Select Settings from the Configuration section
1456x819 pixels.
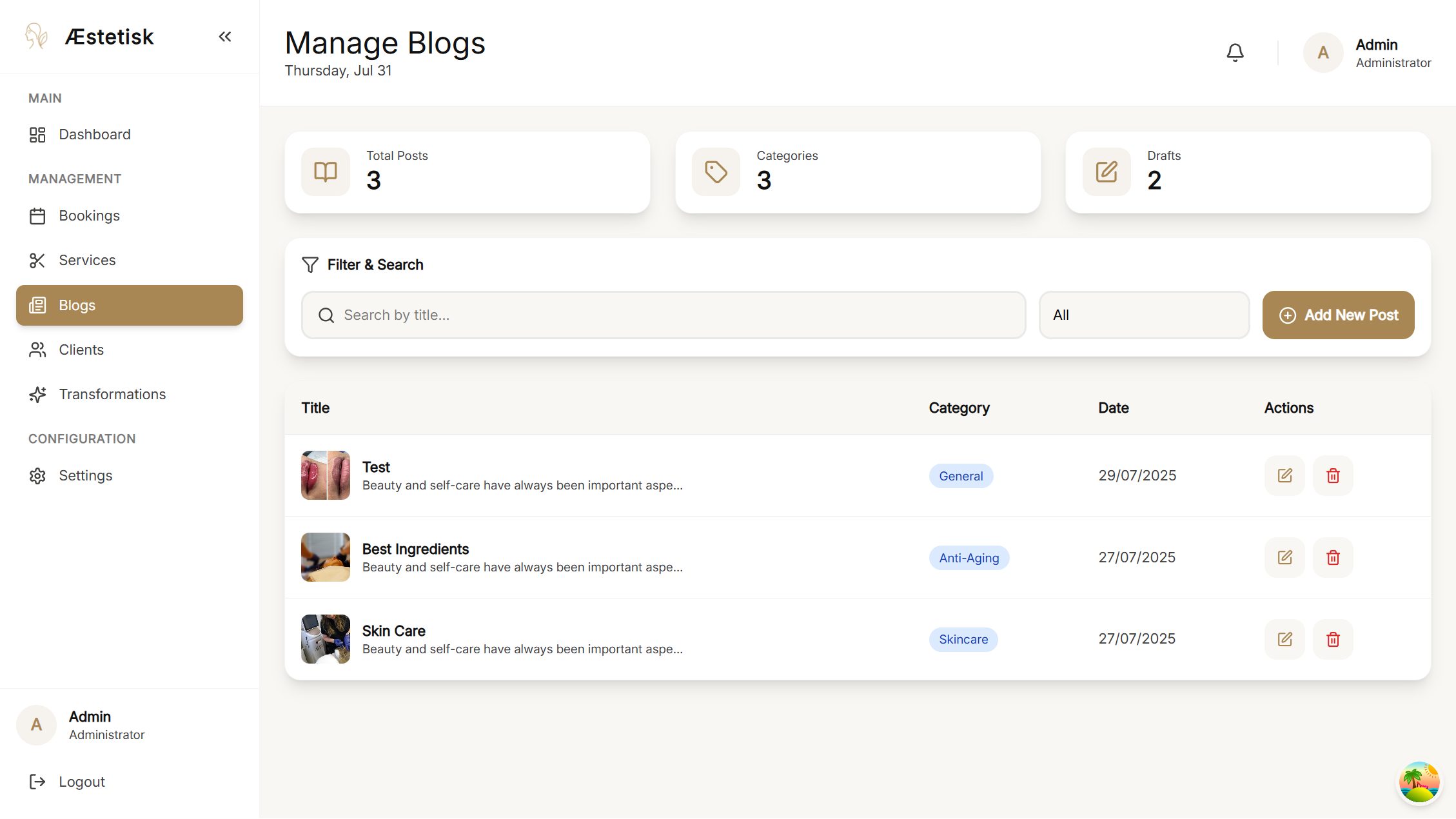click(x=86, y=475)
